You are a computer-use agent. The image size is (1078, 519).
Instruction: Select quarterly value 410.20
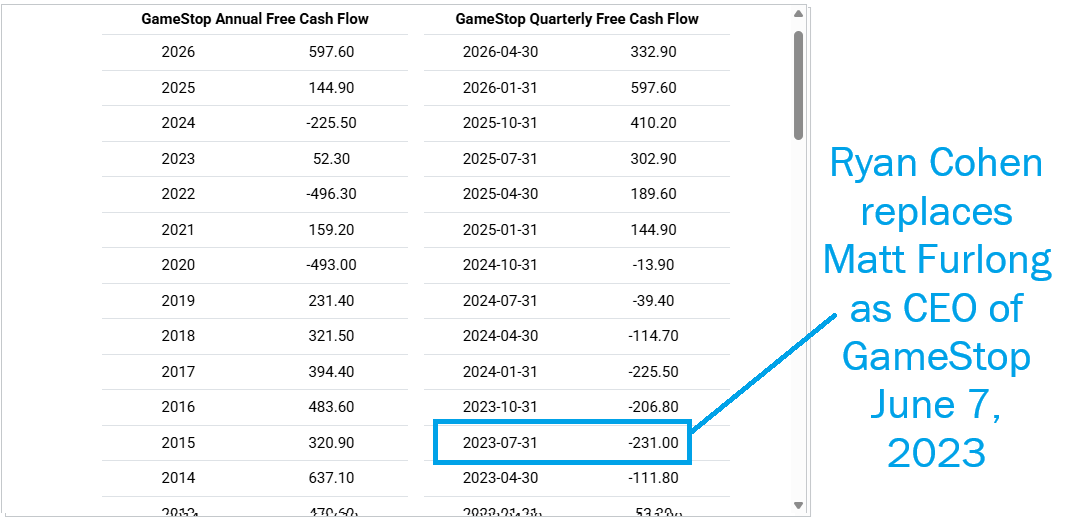[x=653, y=123]
